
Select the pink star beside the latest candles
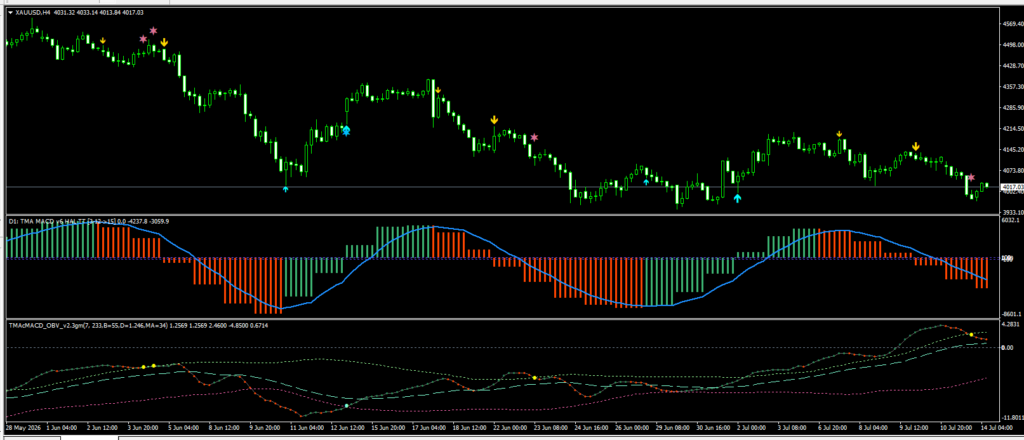[x=971, y=178]
